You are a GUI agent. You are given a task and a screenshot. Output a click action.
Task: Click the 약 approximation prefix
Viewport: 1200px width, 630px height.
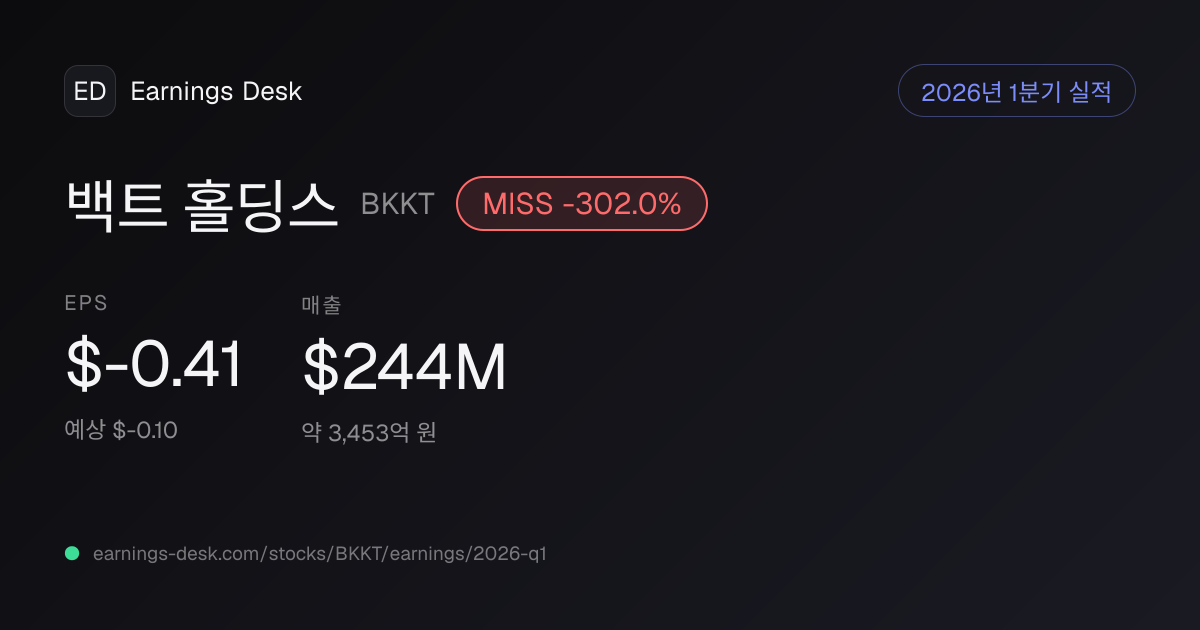(312, 433)
